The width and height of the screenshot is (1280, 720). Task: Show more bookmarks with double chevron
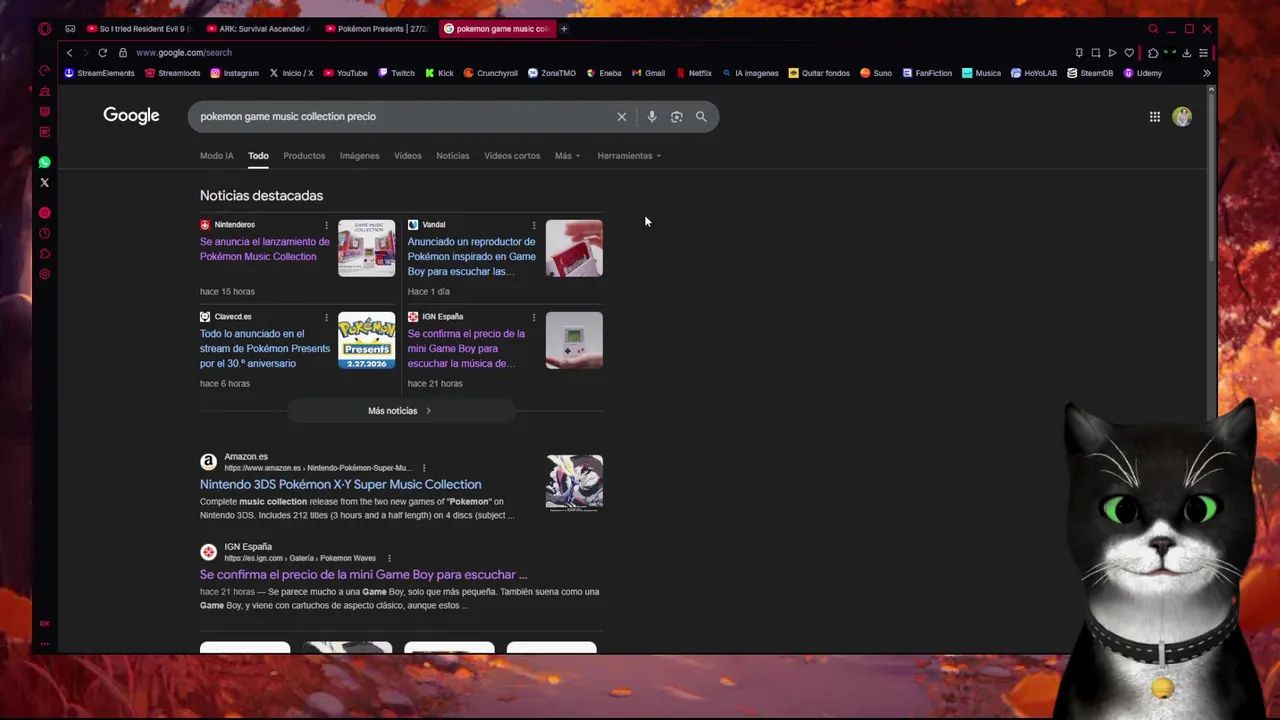pyautogui.click(x=1206, y=73)
